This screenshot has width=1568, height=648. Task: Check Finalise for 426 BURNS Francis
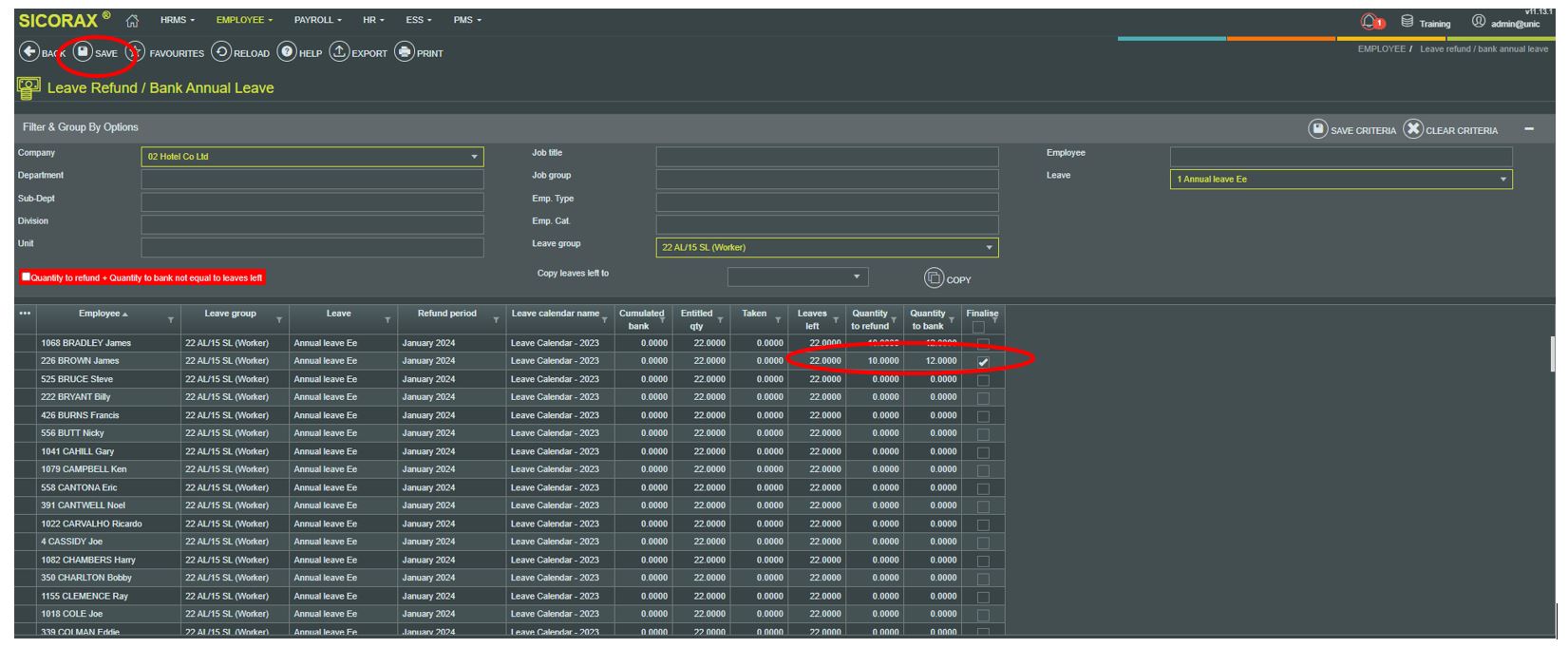[x=983, y=416]
